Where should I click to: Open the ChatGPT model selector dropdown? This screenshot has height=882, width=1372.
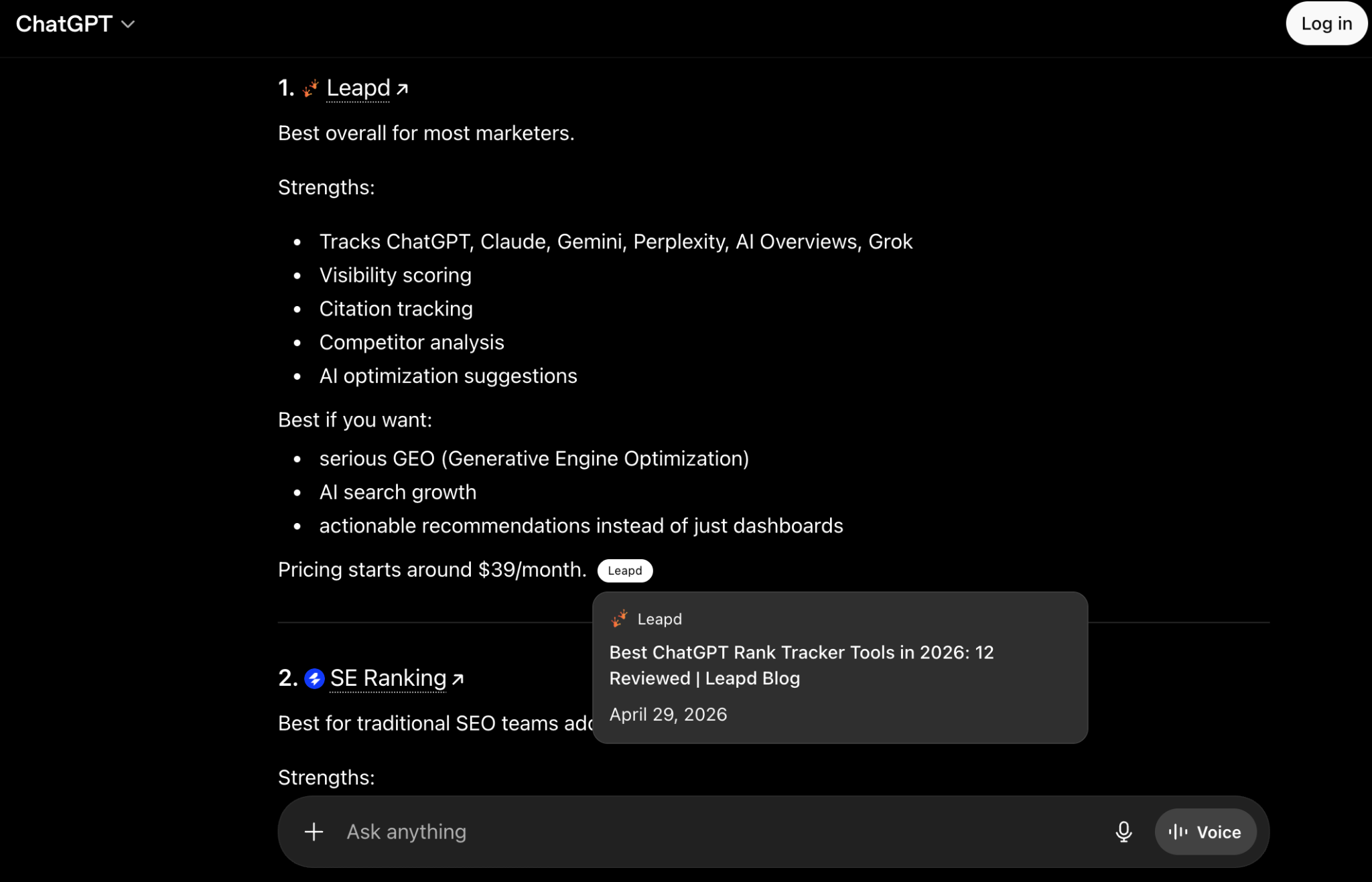(x=75, y=24)
